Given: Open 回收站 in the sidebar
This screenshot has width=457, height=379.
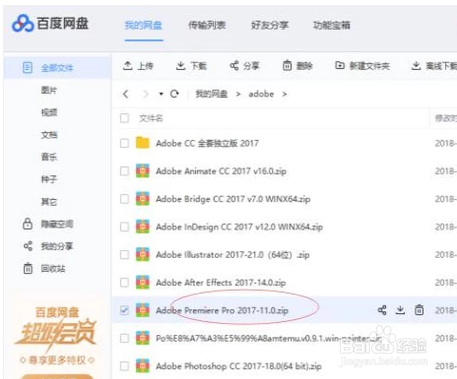Looking at the screenshot, I should pyautogui.click(x=53, y=269).
